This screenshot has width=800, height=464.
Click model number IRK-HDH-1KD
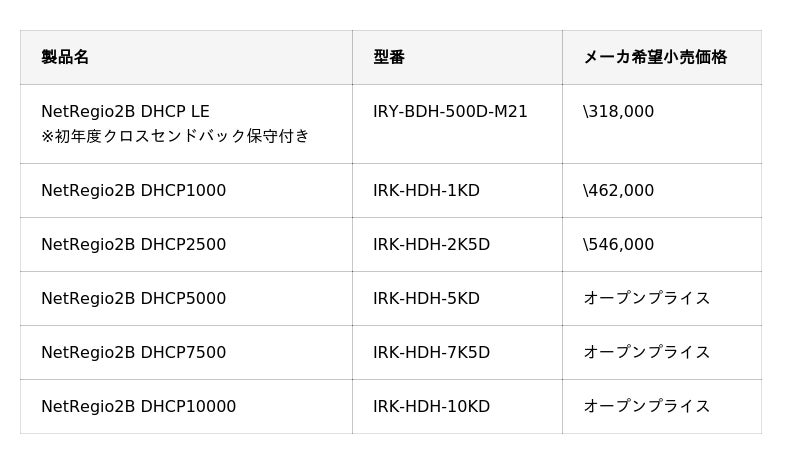426,191
